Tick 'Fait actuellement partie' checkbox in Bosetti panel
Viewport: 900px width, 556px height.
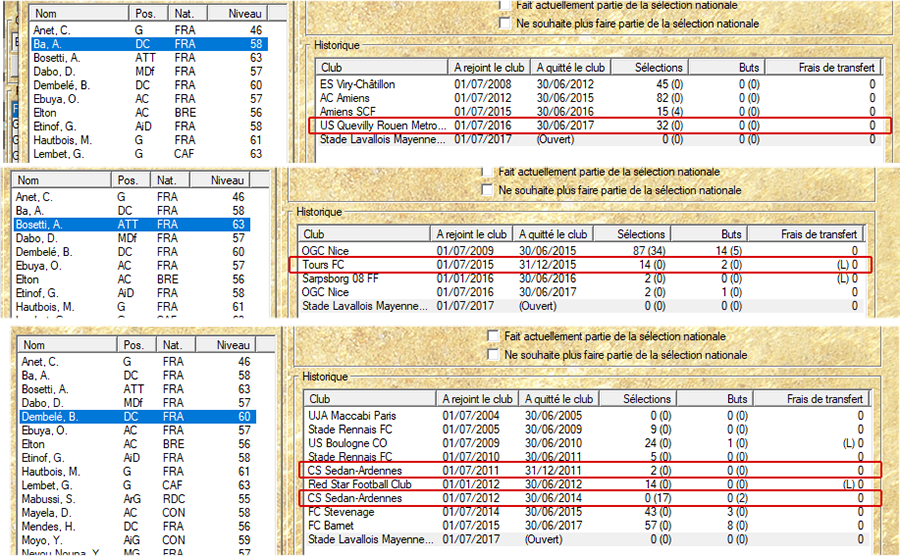coord(487,171)
